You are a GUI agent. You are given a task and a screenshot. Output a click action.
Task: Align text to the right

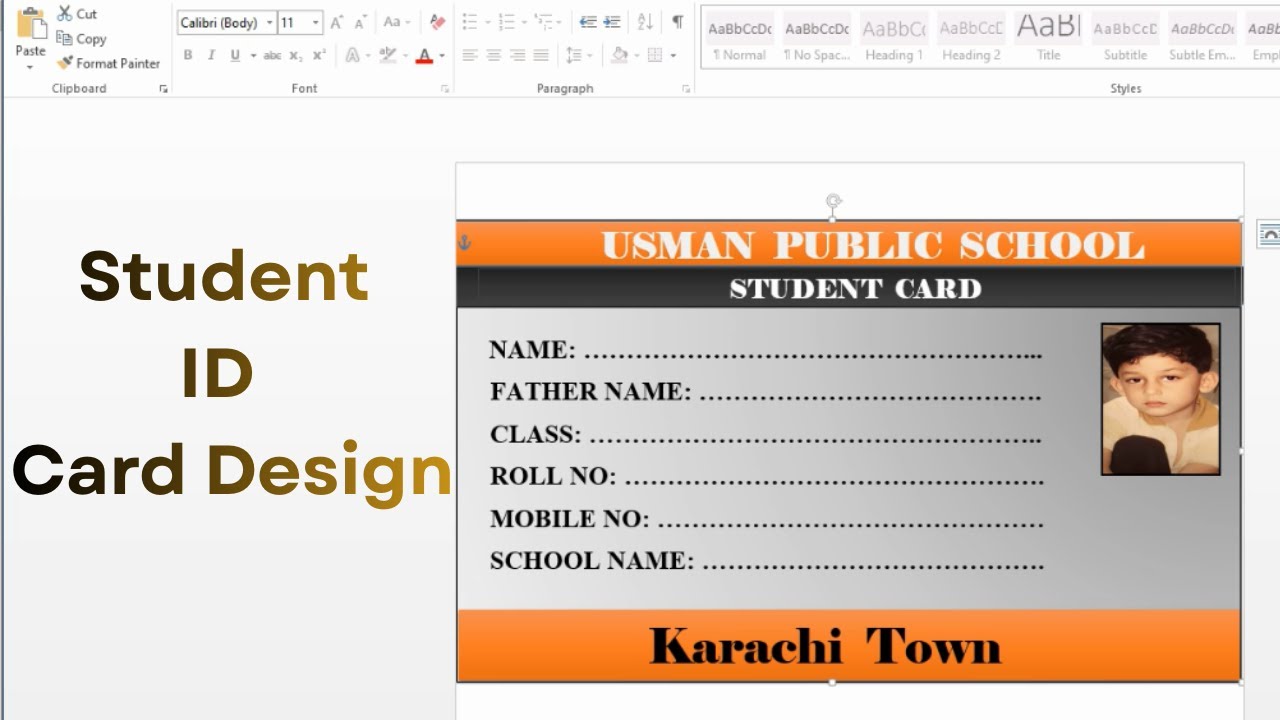(x=517, y=56)
